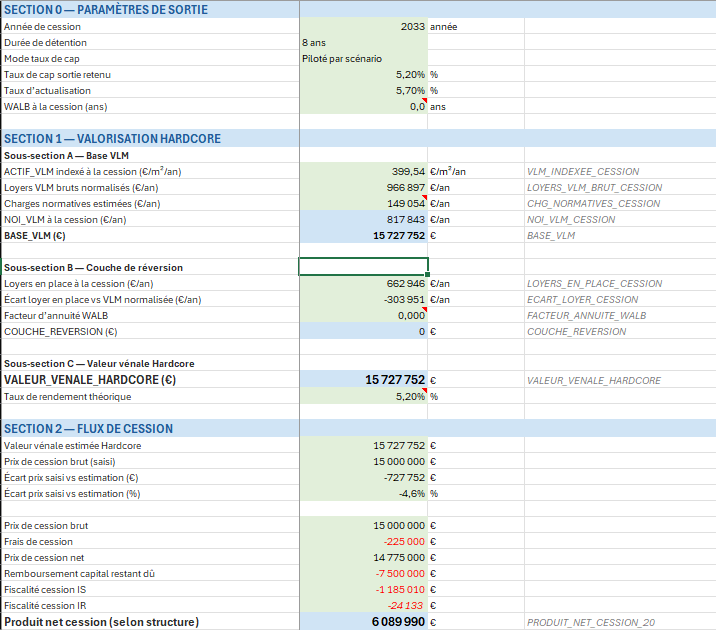Click the 'SECTION 1 — VALORISATION HARDCORE' header
716x630 pixels.
[112, 138]
